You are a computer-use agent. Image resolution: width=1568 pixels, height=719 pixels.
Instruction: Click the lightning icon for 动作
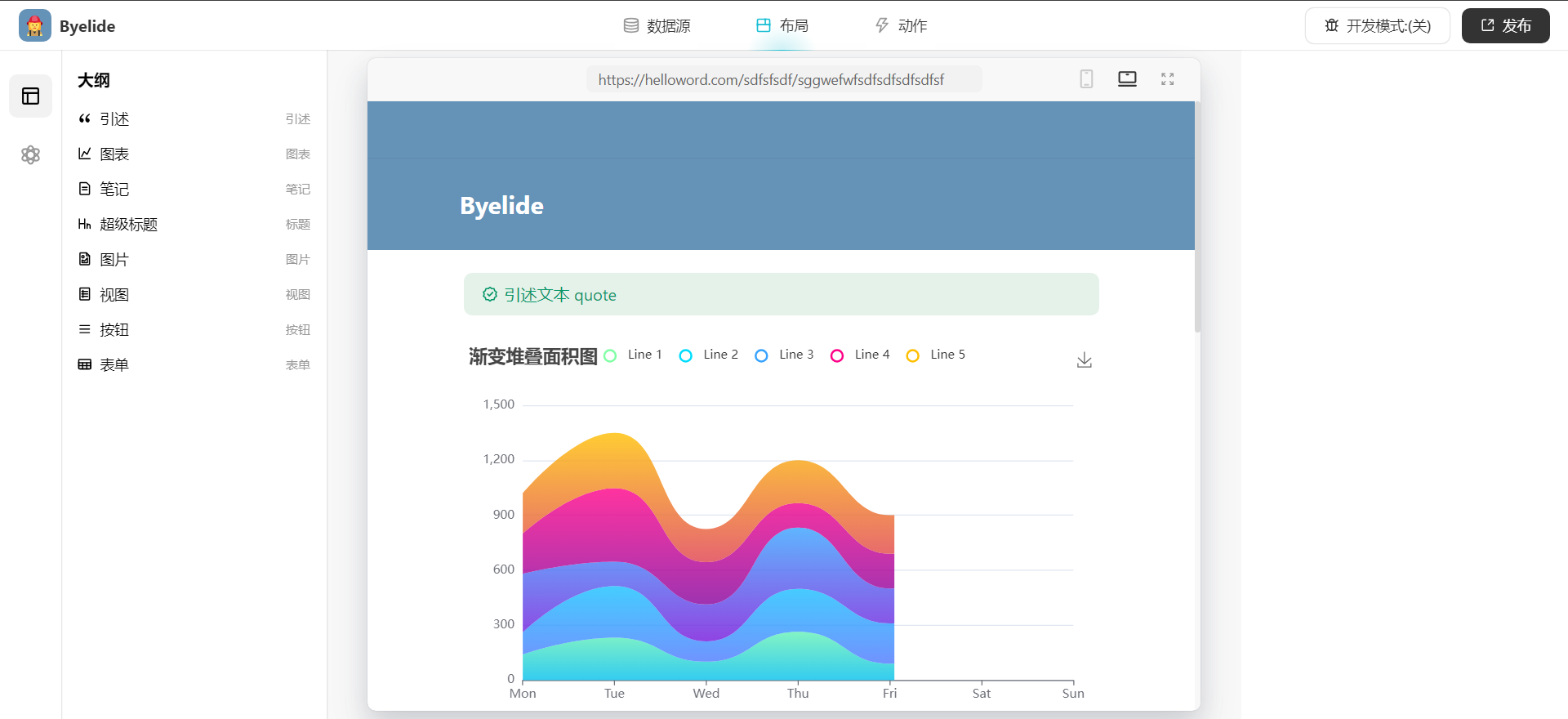882,25
